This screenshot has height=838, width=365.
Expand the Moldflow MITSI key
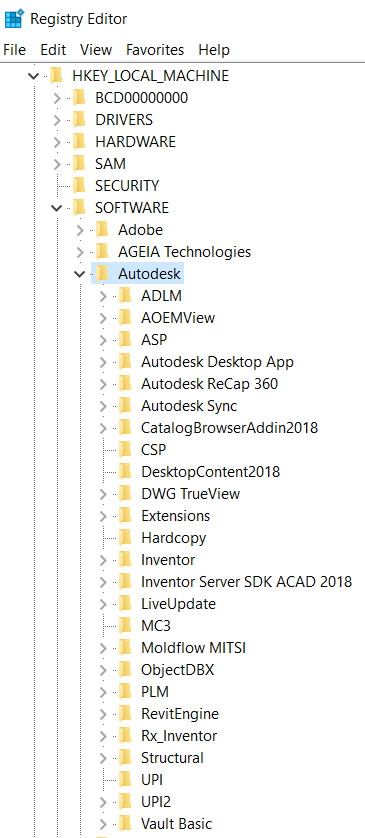103,648
